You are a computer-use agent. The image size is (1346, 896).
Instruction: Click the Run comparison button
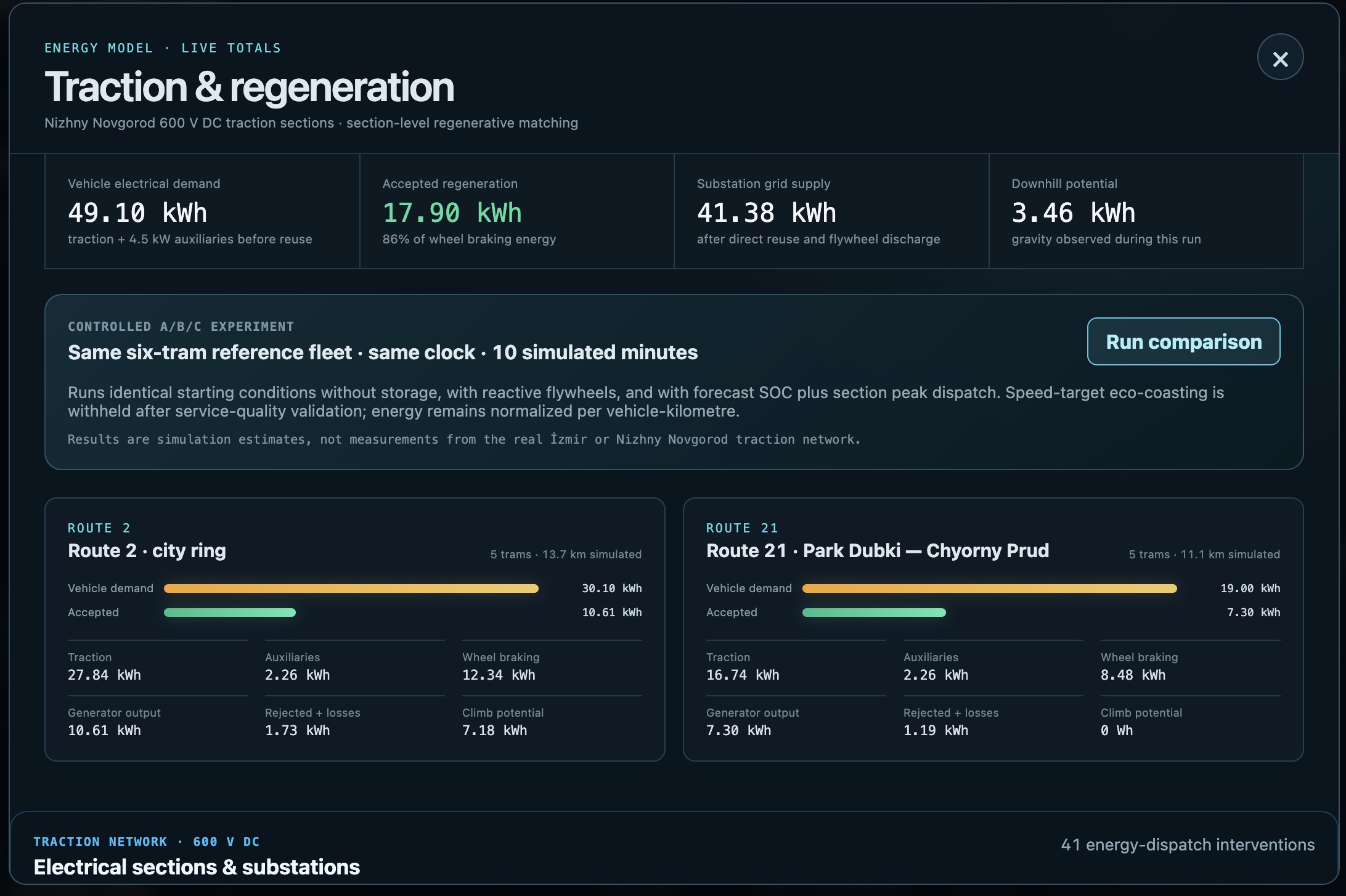1183,341
